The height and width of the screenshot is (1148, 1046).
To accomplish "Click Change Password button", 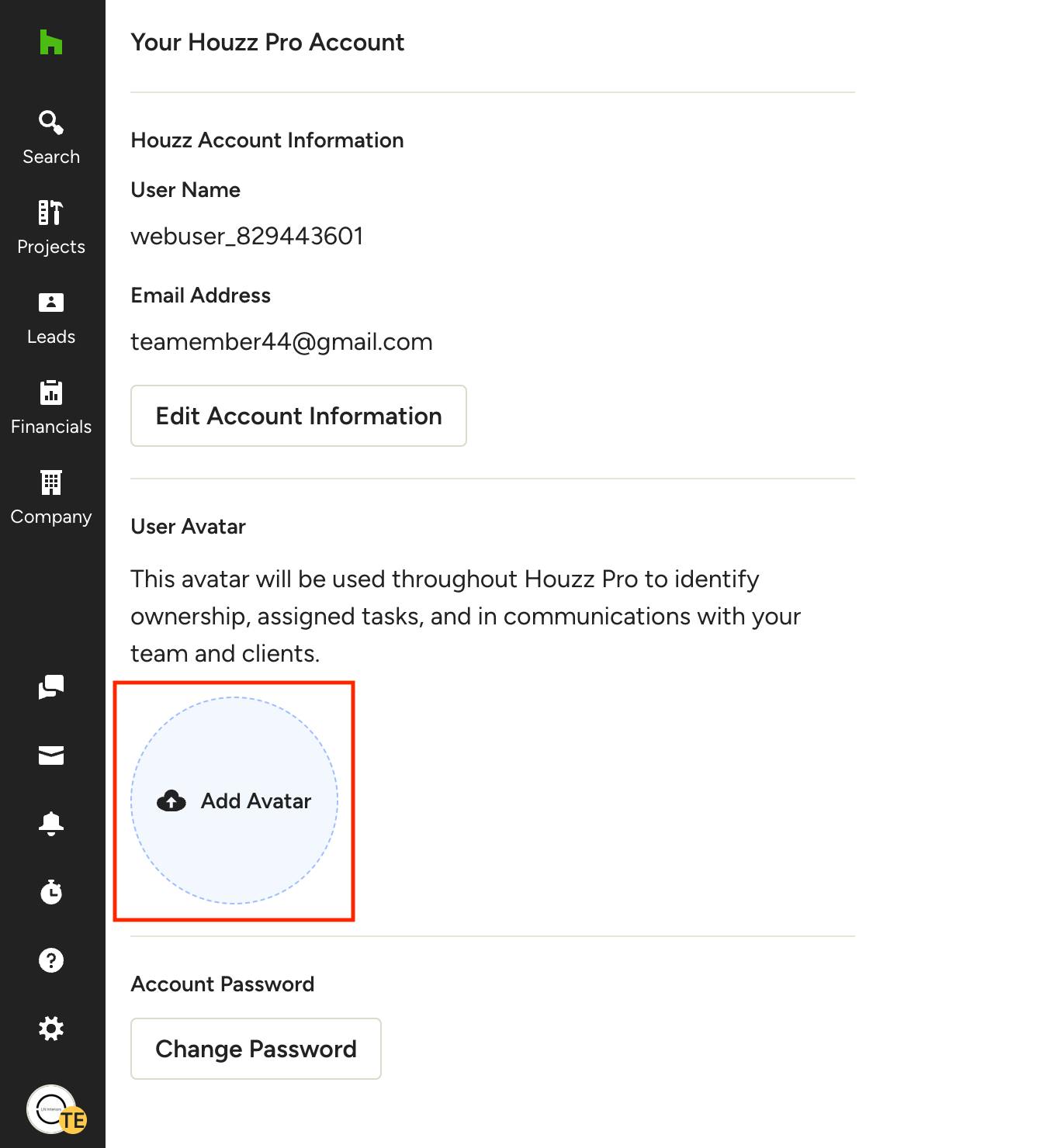I will tap(256, 1049).
